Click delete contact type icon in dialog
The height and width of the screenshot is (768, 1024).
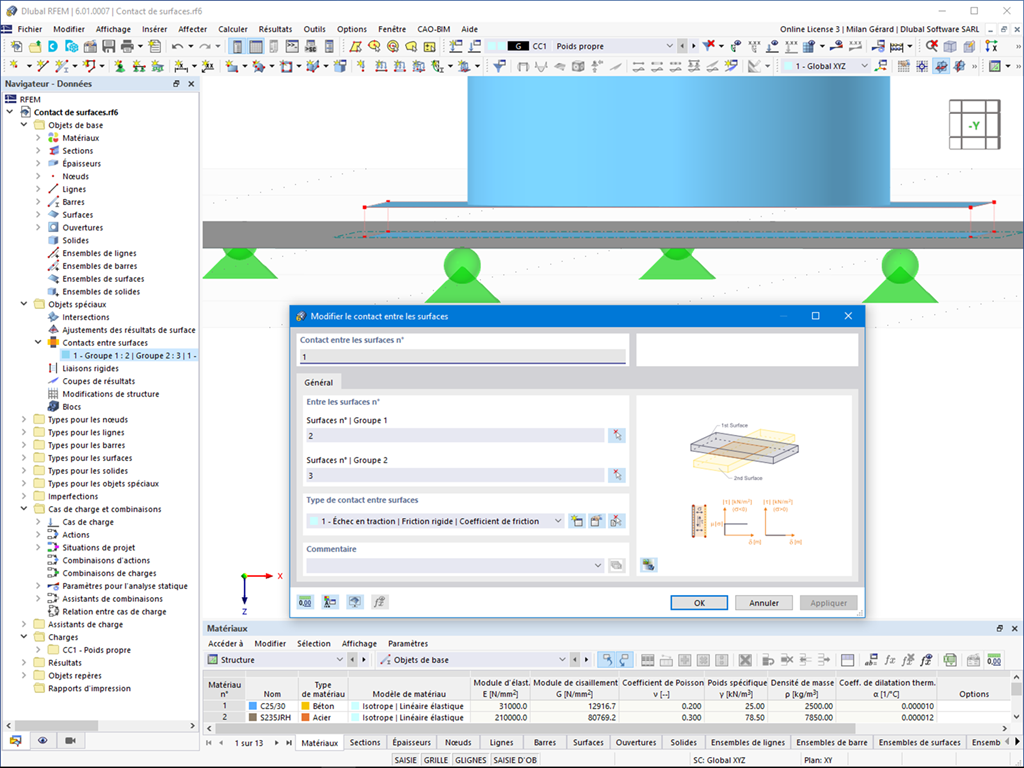(616, 521)
